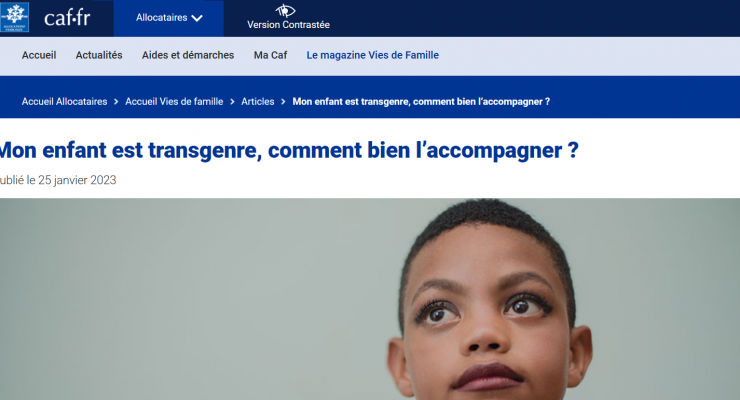Click the breadcrumb arrow before Articles
740x400 pixels.
coord(232,102)
